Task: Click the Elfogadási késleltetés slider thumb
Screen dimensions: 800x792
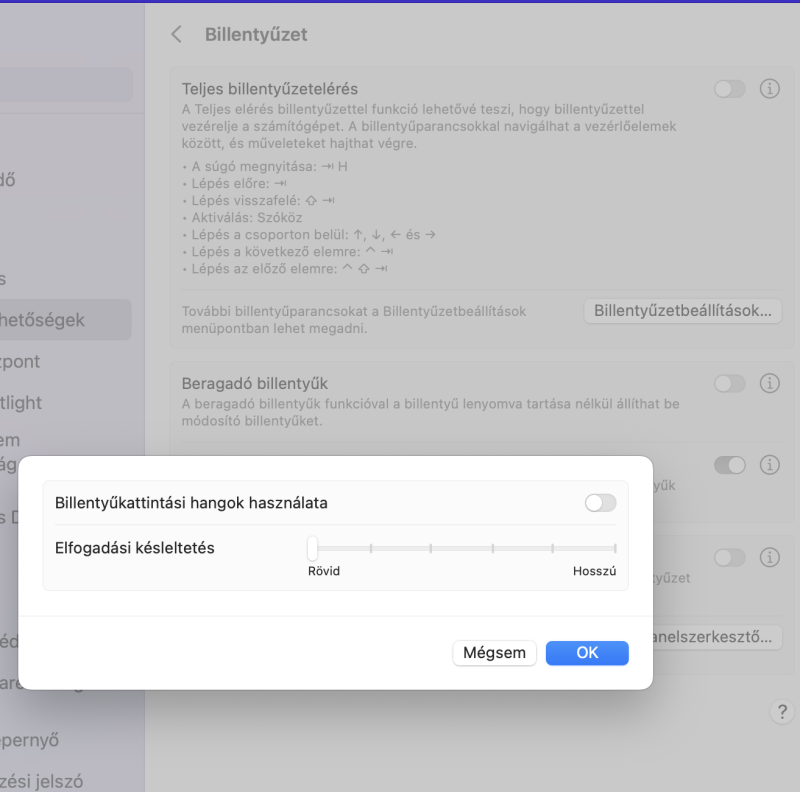Action: pyautogui.click(x=312, y=547)
